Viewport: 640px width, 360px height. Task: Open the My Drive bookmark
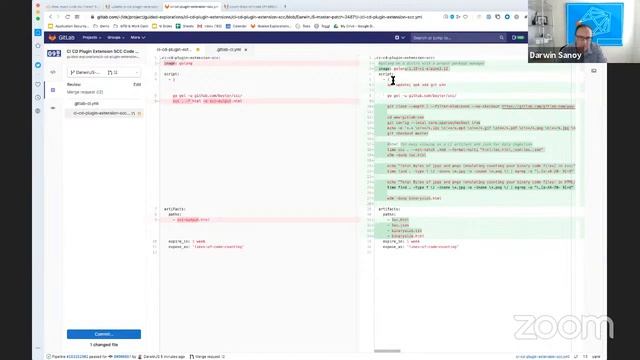point(353,26)
